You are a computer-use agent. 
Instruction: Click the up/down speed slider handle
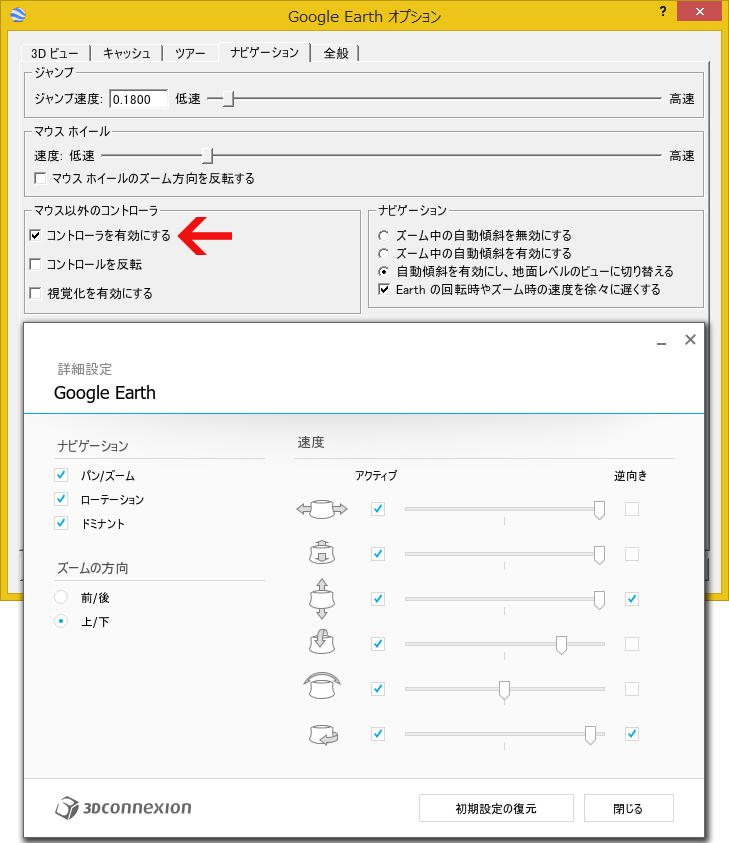tap(599, 600)
